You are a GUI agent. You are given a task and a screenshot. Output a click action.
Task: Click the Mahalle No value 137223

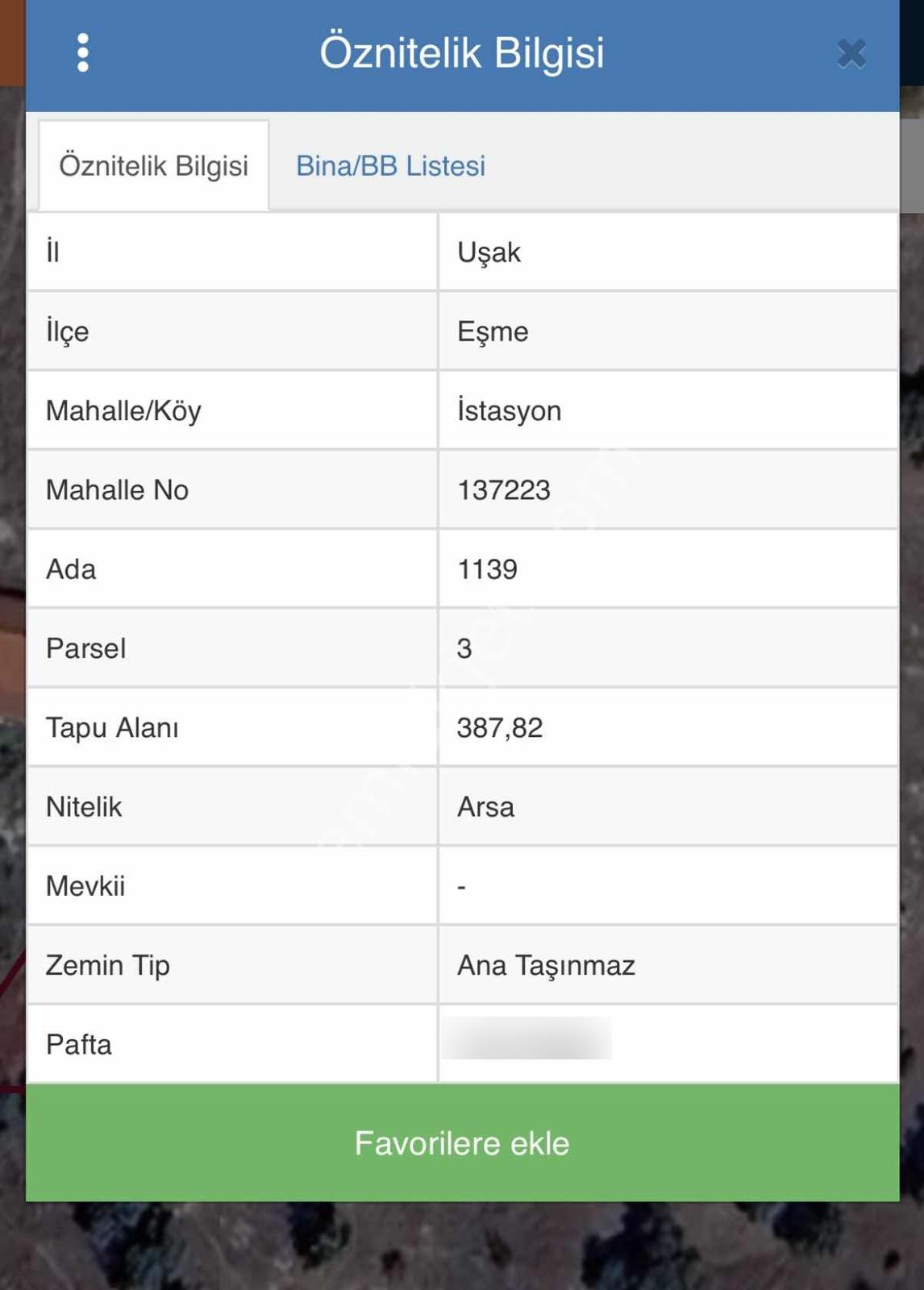tap(503, 489)
